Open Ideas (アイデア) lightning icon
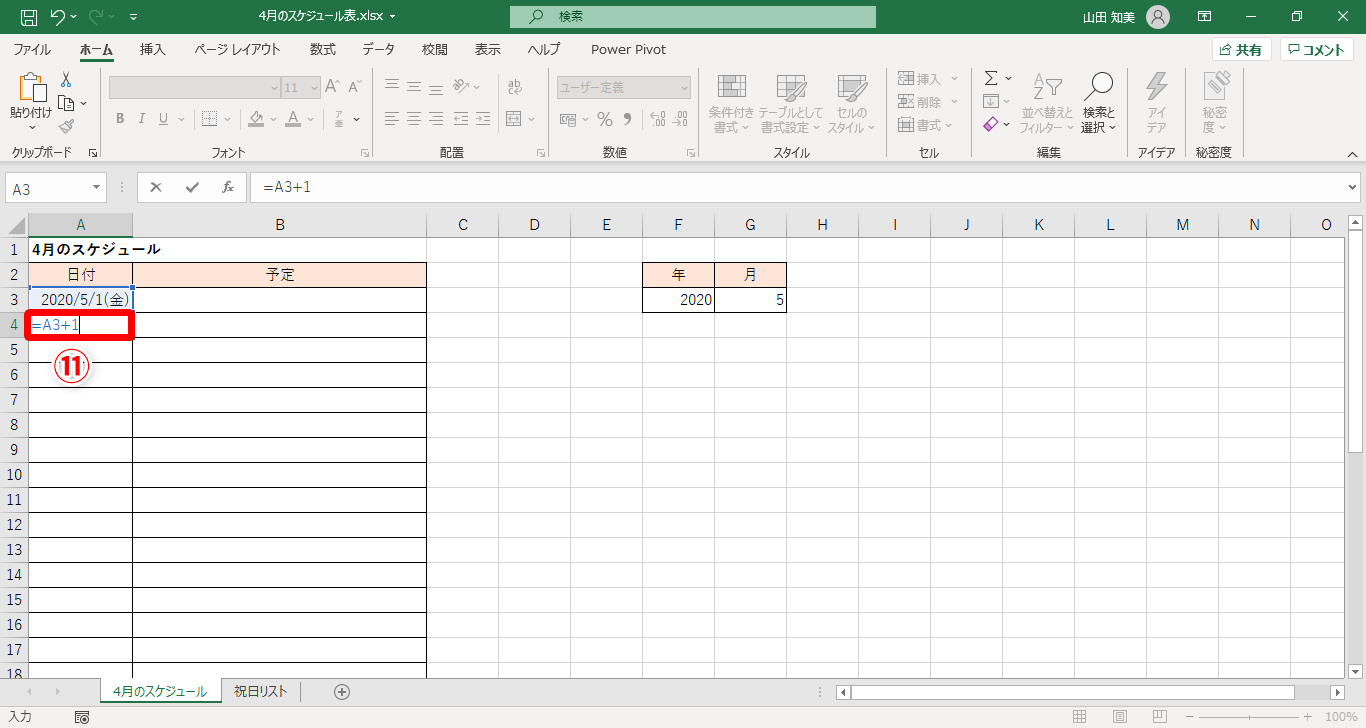The height and width of the screenshot is (728, 1366). coord(1157,101)
